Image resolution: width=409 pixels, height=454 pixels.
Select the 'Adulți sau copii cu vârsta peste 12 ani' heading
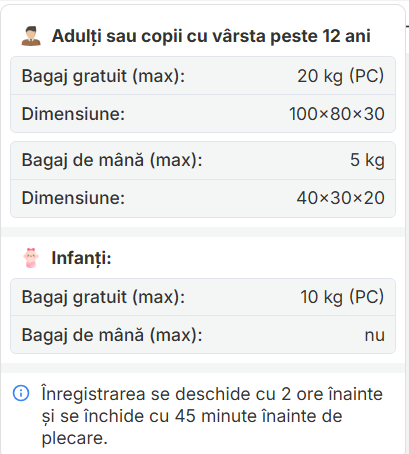coord(211,36)
